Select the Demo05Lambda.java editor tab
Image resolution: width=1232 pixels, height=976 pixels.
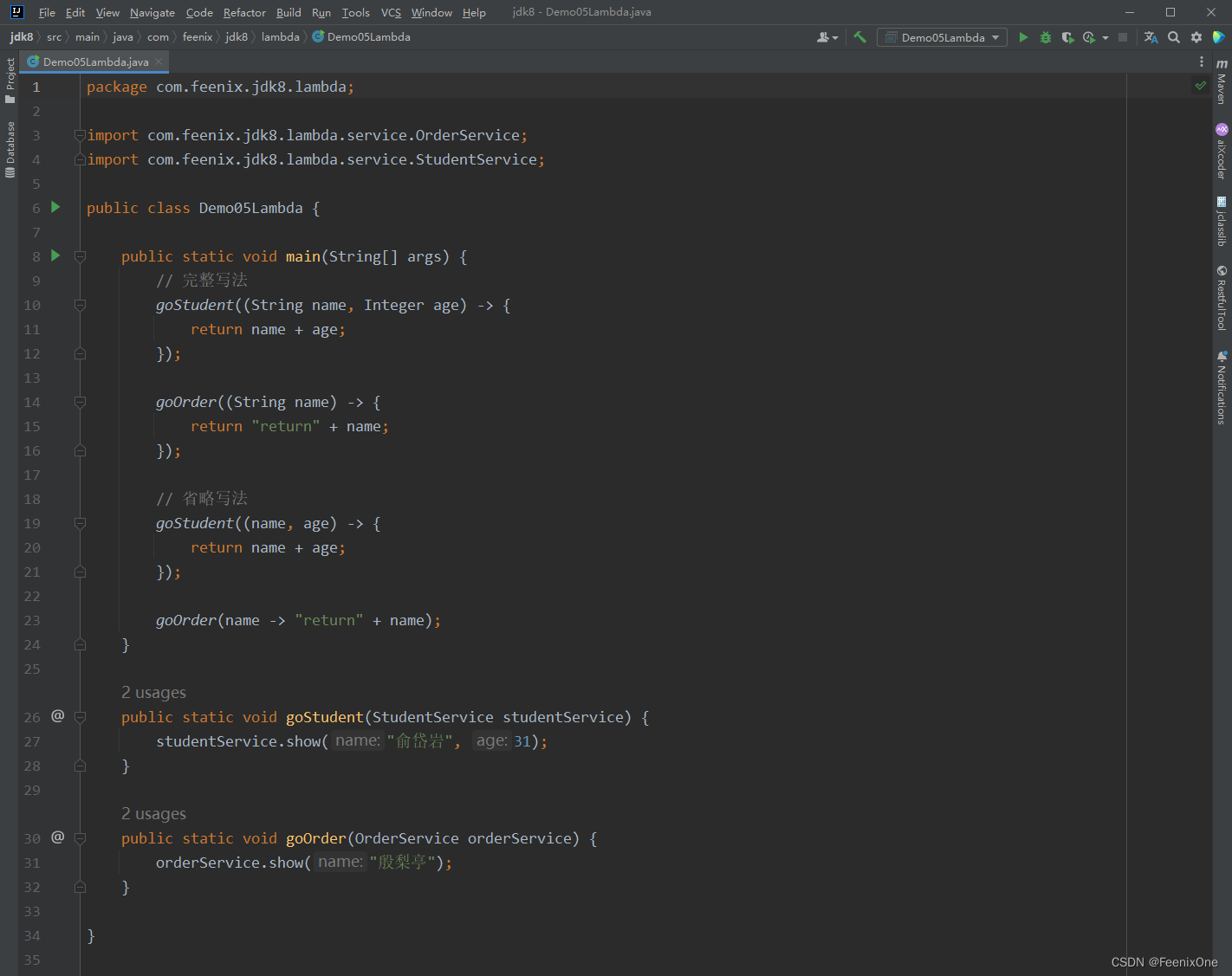94,61
